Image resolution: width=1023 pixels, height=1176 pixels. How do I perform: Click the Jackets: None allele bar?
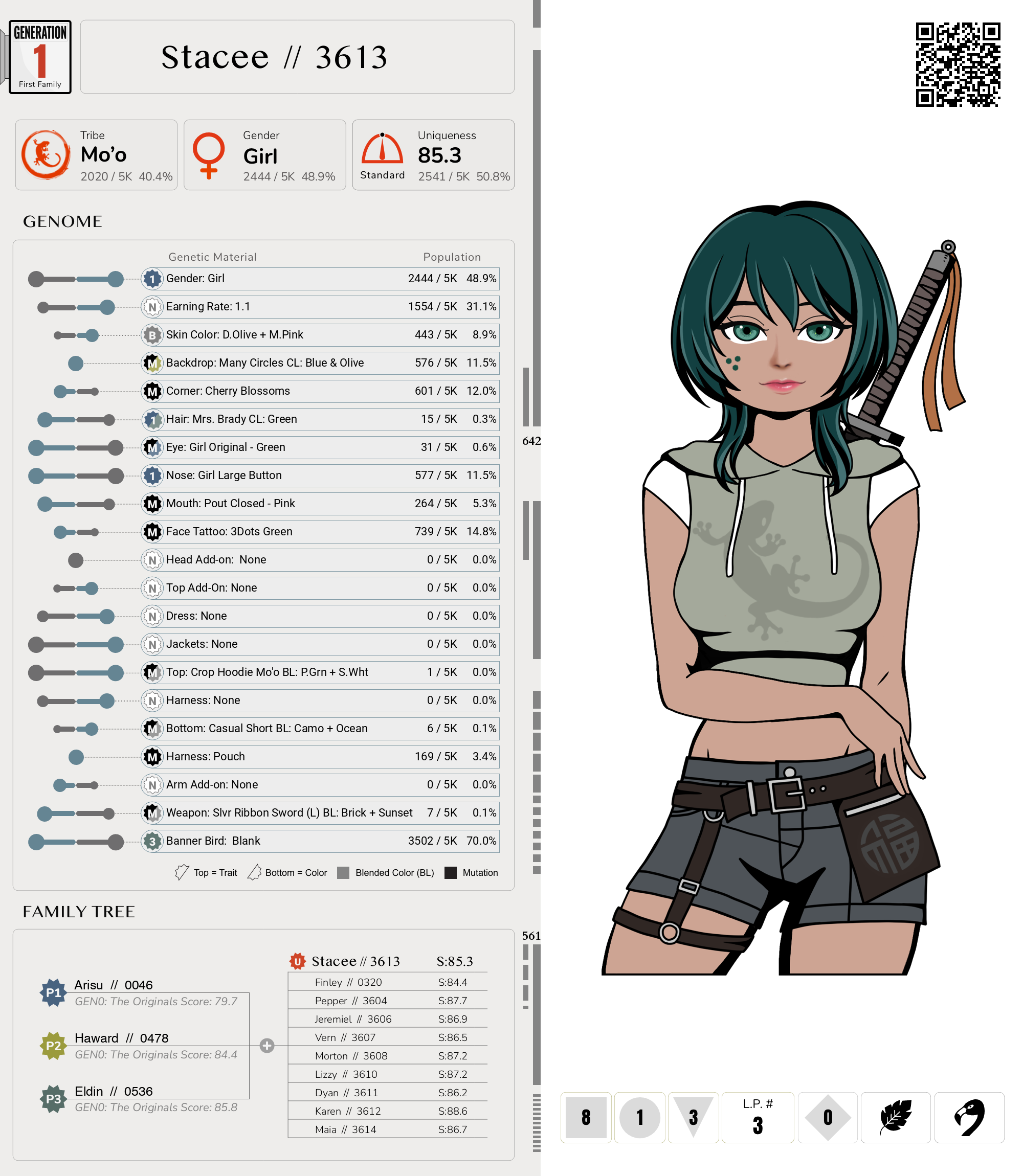click(x=76, y=645)
